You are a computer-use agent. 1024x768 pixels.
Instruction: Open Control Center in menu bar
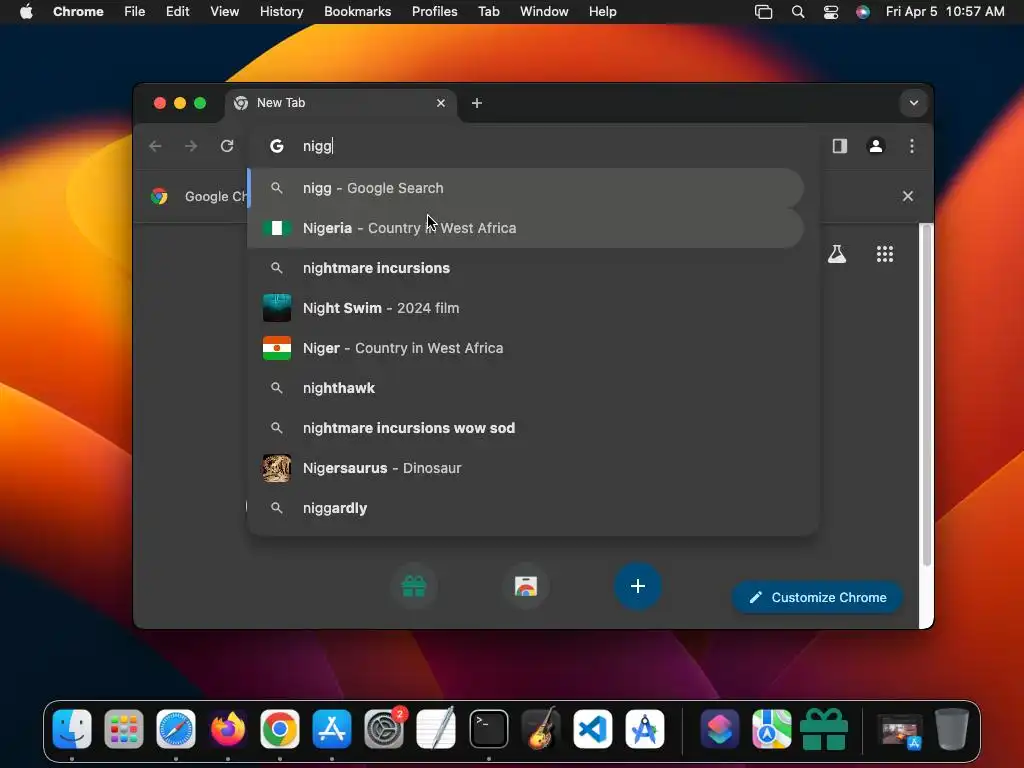coord(831,12)
